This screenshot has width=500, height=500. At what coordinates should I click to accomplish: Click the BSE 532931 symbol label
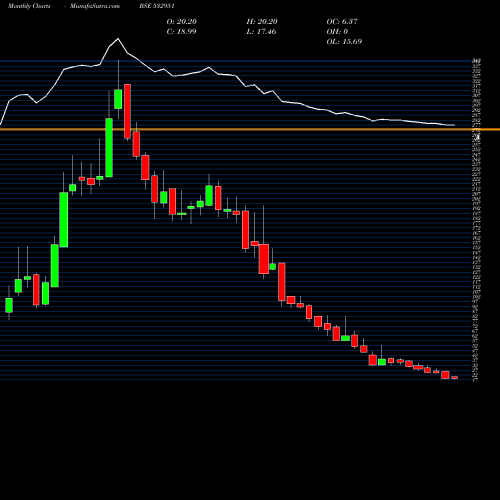pos(157,6)
